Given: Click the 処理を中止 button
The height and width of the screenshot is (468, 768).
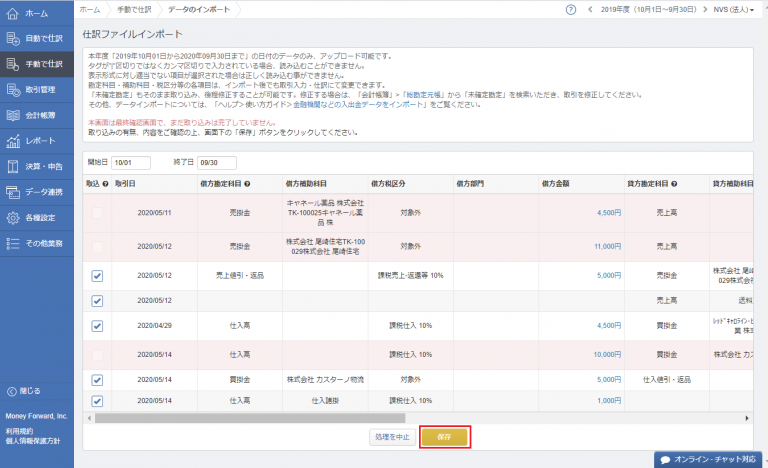Looking at the screenshot, I should tap(392, 437).
